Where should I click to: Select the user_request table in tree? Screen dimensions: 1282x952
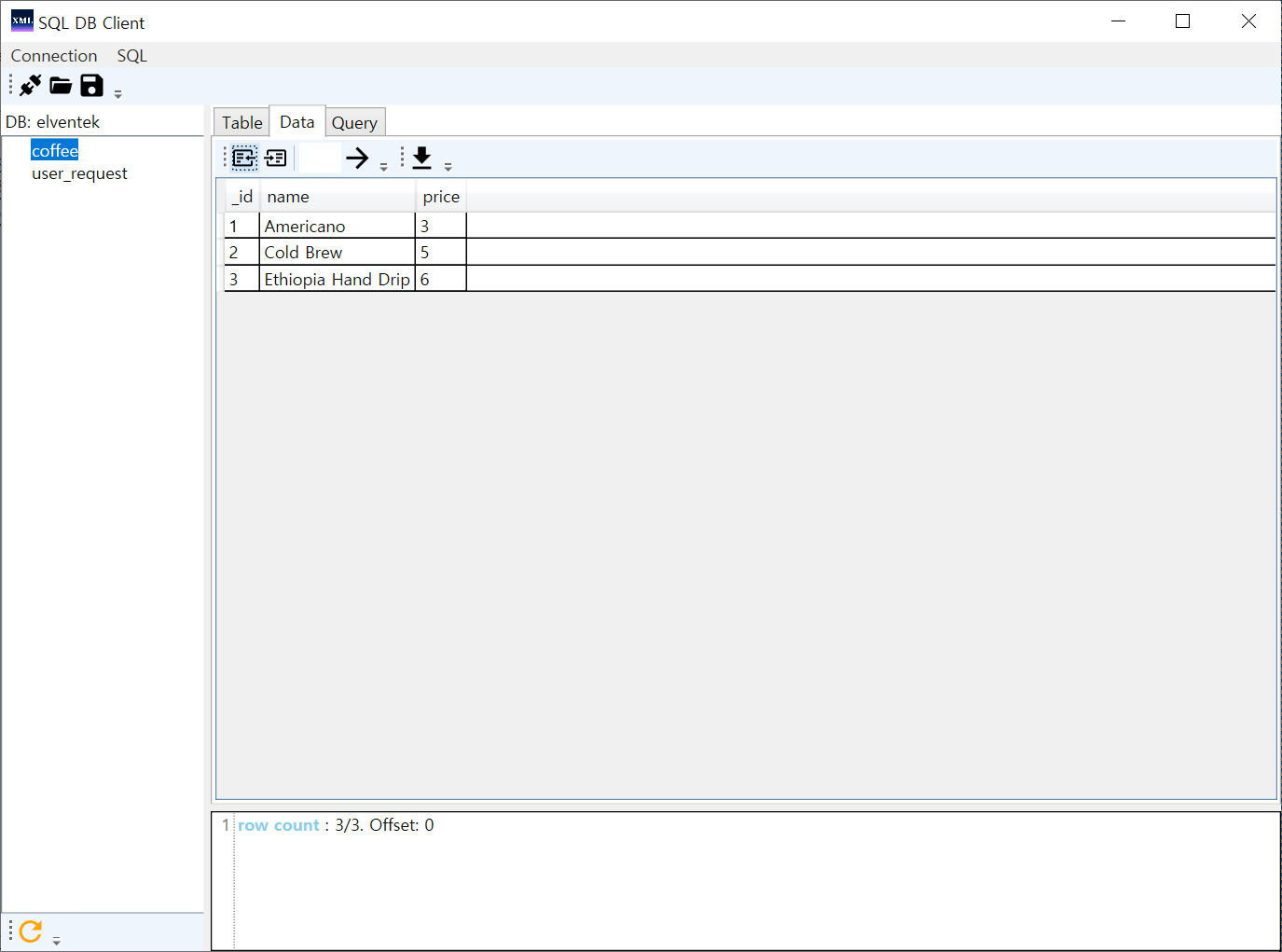(79, 173)
